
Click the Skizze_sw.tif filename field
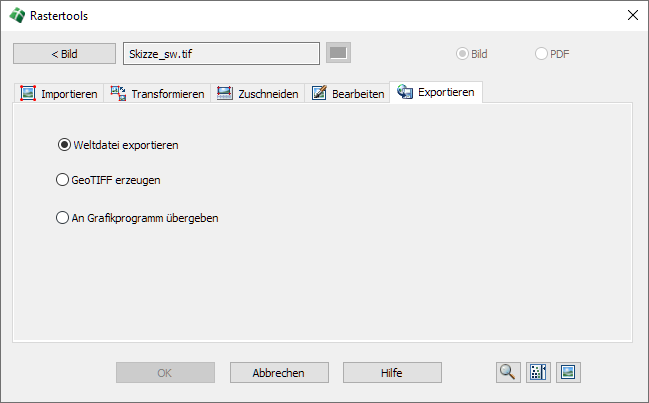point(220,53)
